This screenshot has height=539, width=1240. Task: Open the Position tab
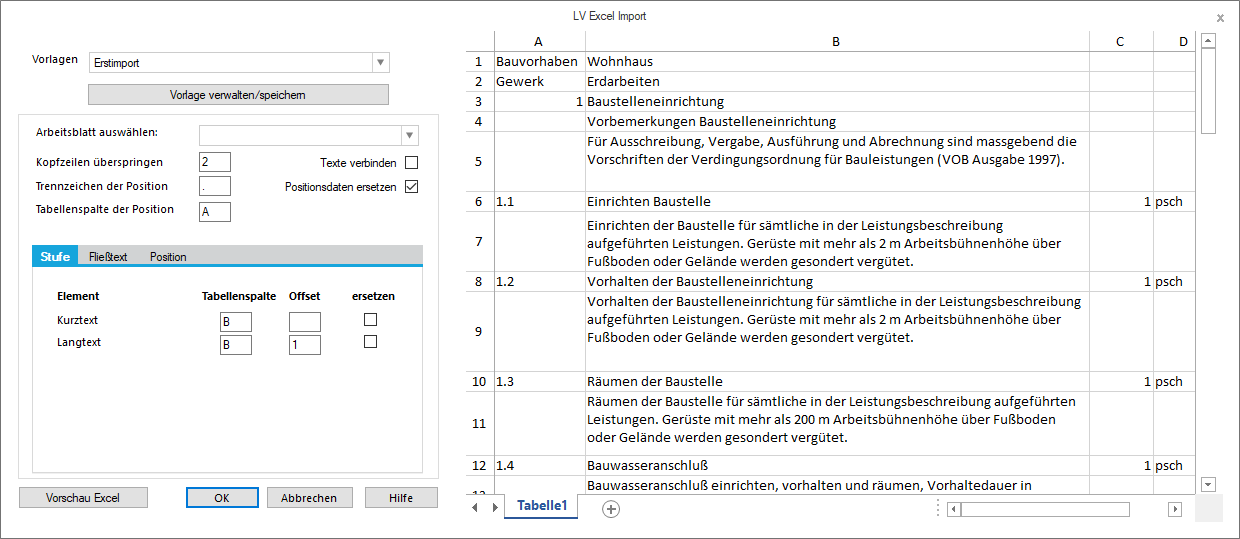click(168, 257)
